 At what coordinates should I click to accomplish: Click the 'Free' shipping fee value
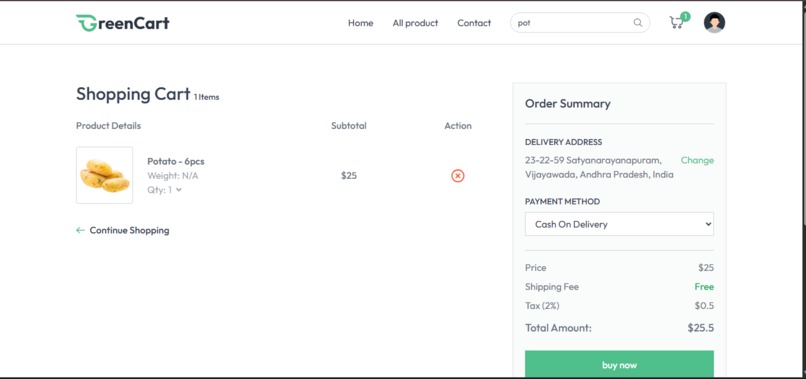pyautogui.click(x=704, y=287)
